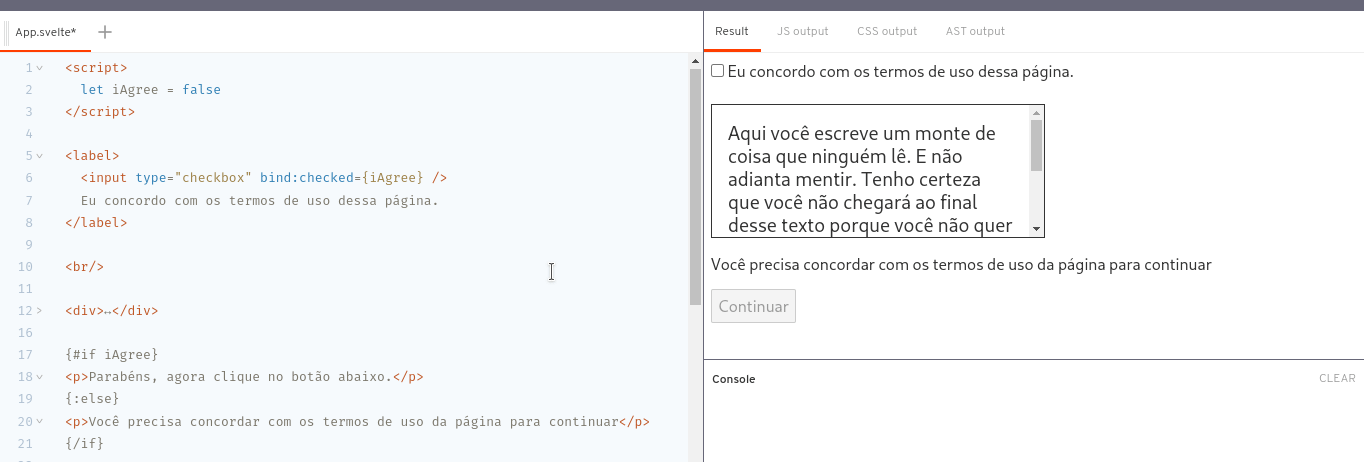Viewport: 1364px width, 462px height.
Task: Open the AST output tab
Action: tap(975, 31)
